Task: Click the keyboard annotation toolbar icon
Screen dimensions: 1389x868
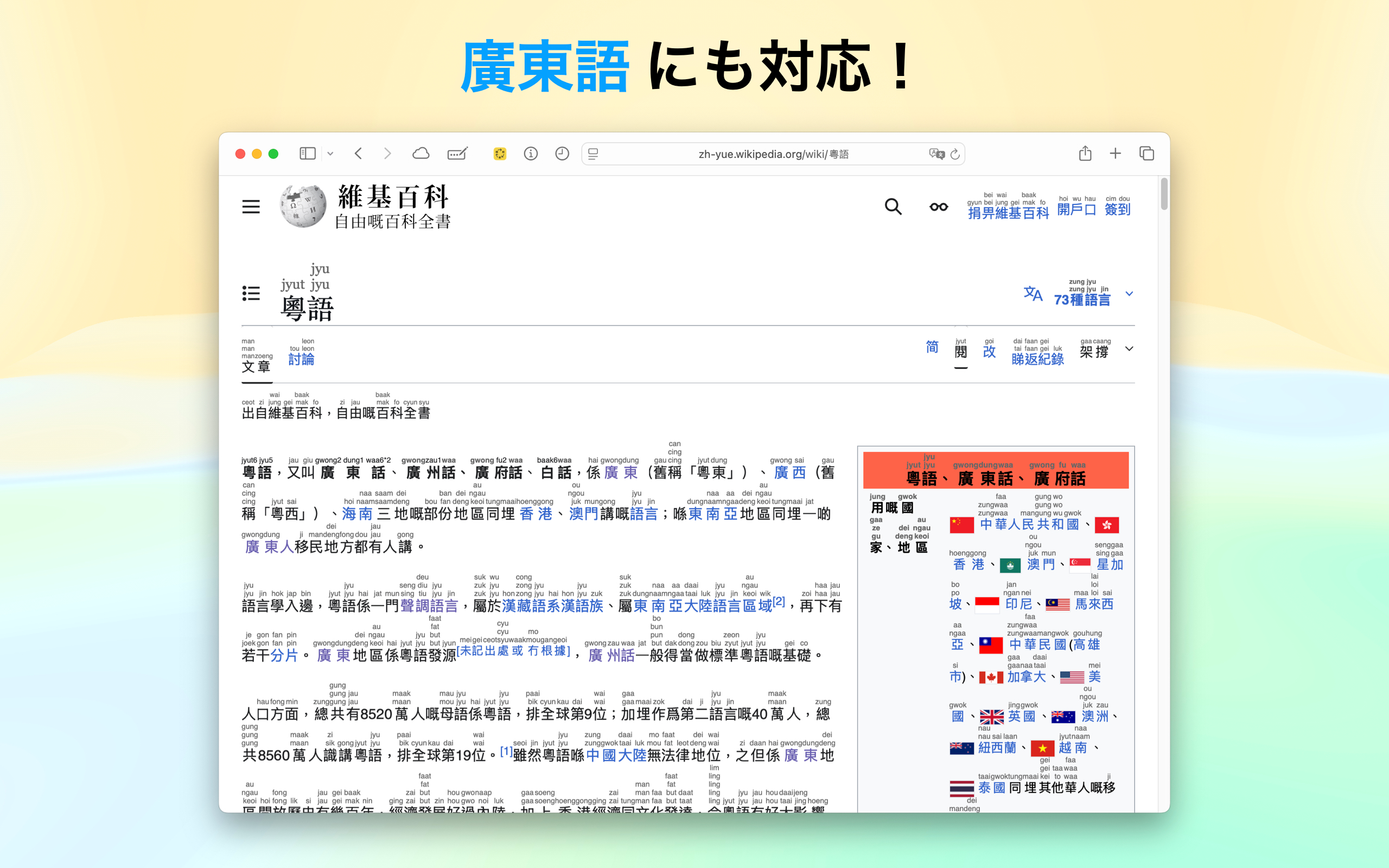Action: [457, 154]
